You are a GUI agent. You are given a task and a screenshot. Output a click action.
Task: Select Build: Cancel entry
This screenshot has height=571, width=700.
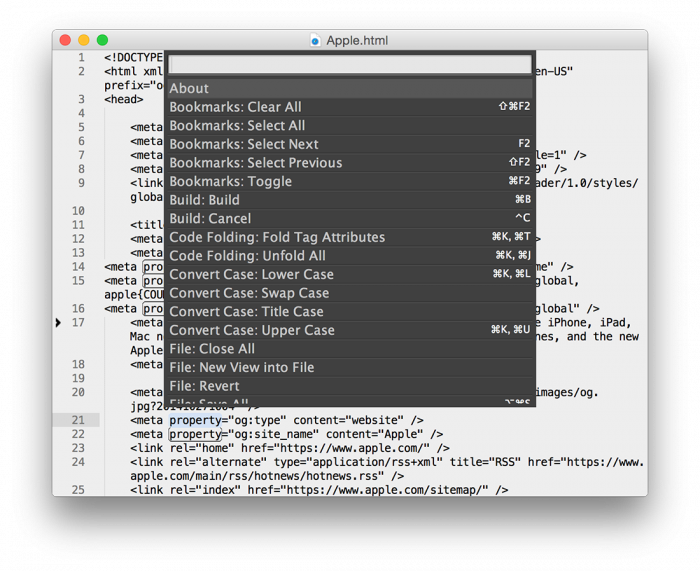pyautogui.click(x=350, y=219)
